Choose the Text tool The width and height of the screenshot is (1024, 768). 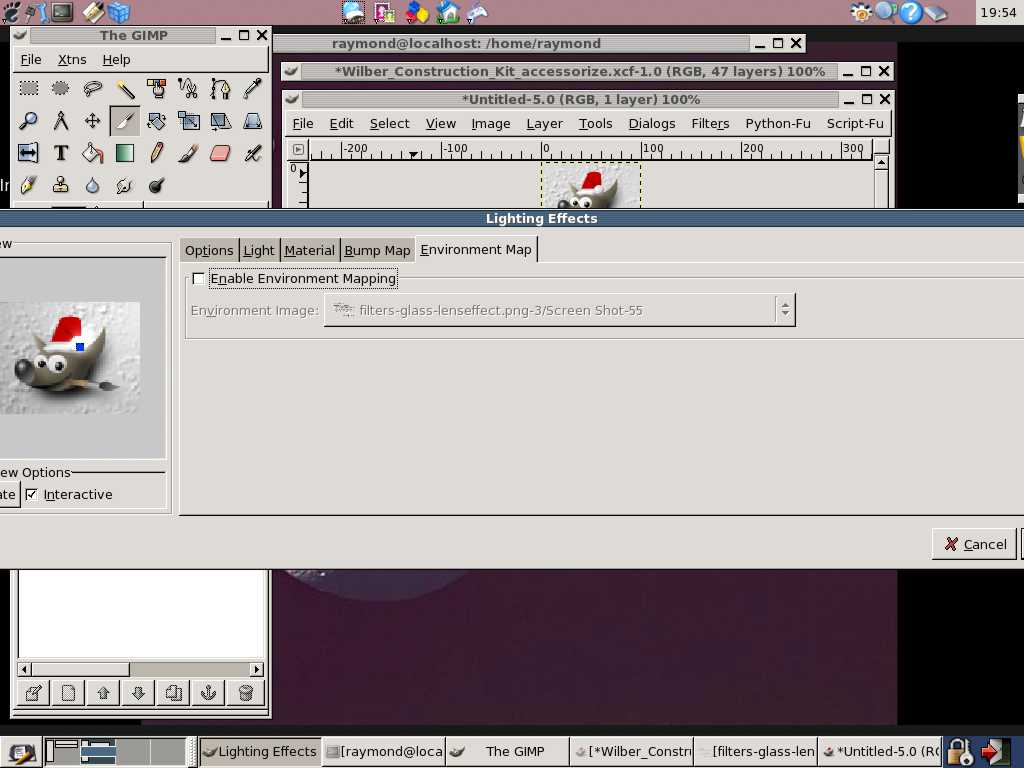[x=60, y=153]
